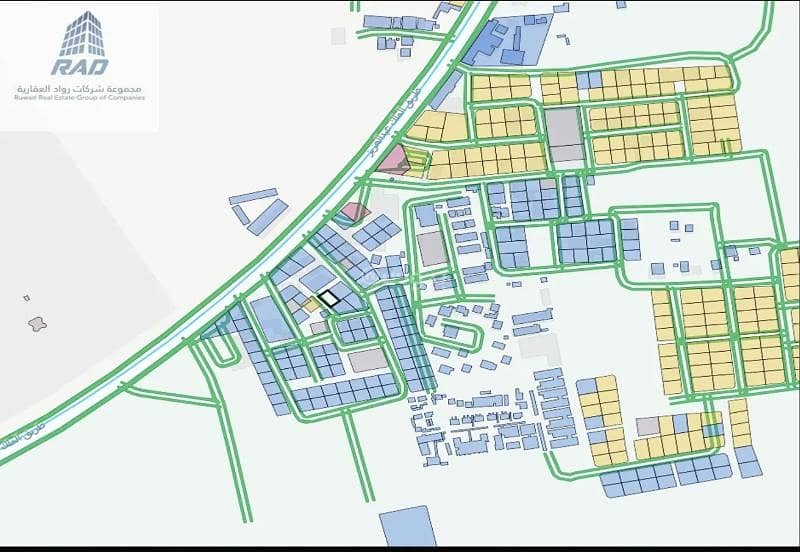This screenshot has height=552, width=800.
Task: Click the U-shaped loop road off the highway
Action: 223,352
